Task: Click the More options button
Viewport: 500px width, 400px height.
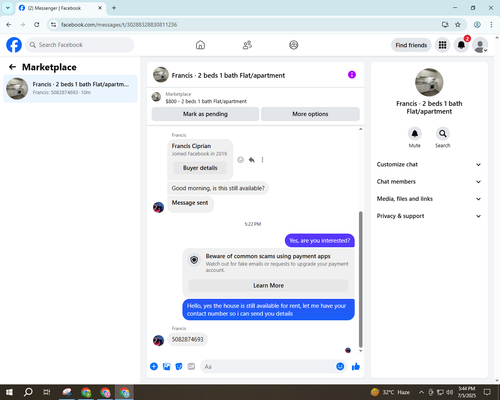Action: pos(310,114)
